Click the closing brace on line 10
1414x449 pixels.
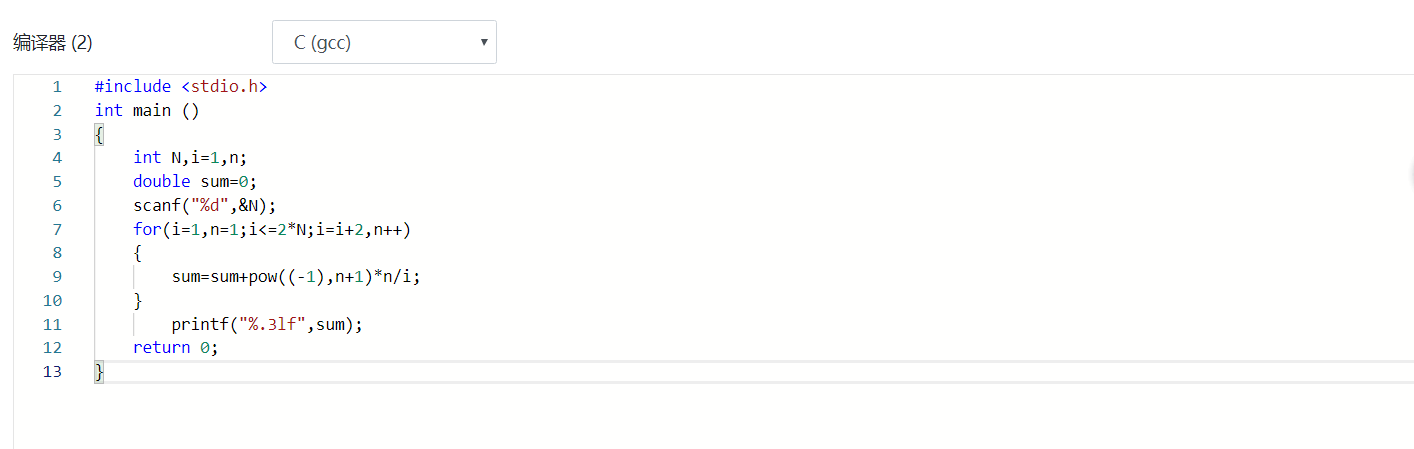(x=138, y=301)
